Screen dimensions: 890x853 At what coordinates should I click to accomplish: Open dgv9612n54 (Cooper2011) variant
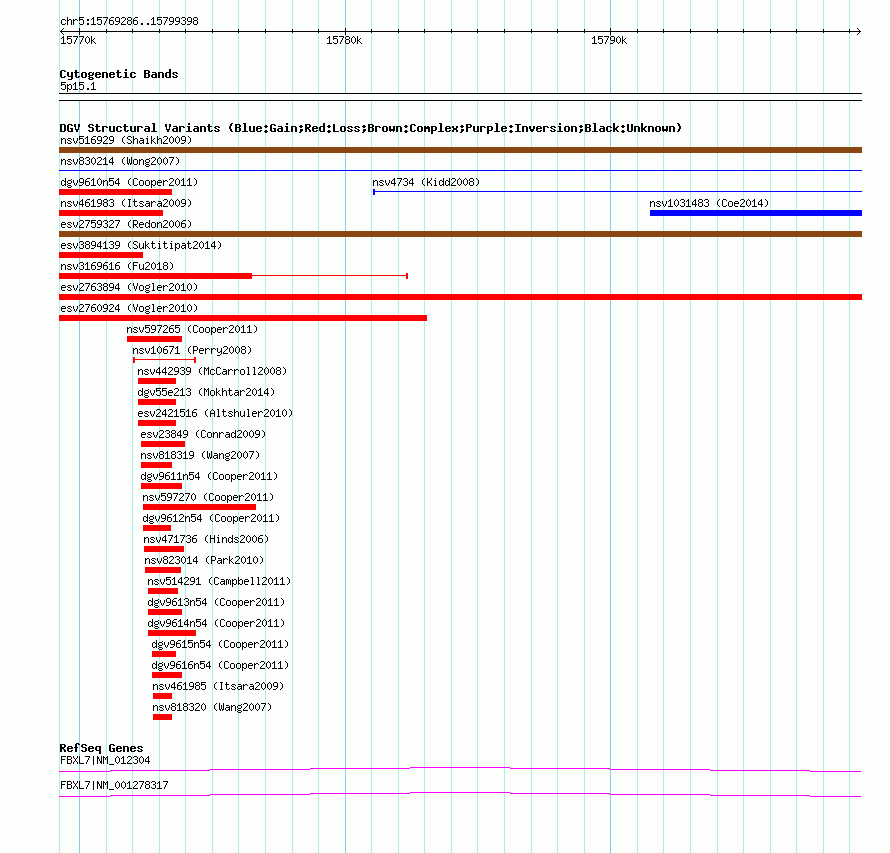point(211,518)
